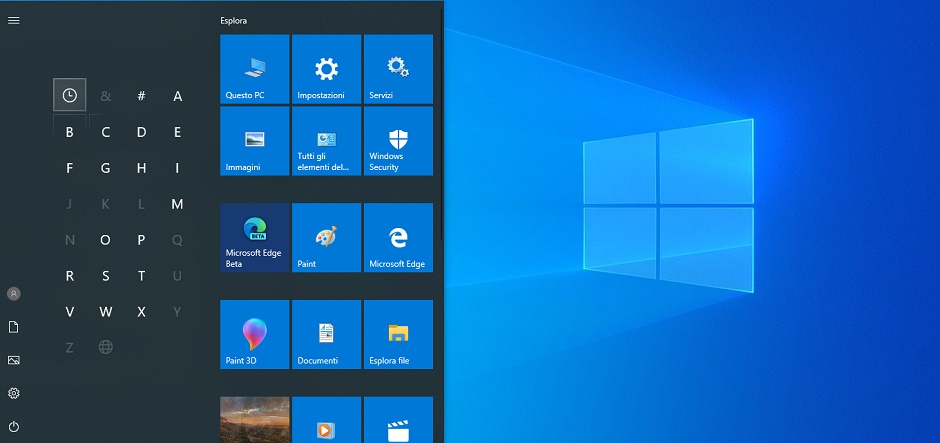This screenshot has width=940, height=443.
Task: Launch the Microsoft Edge tile
Action: tap(399, 237)
